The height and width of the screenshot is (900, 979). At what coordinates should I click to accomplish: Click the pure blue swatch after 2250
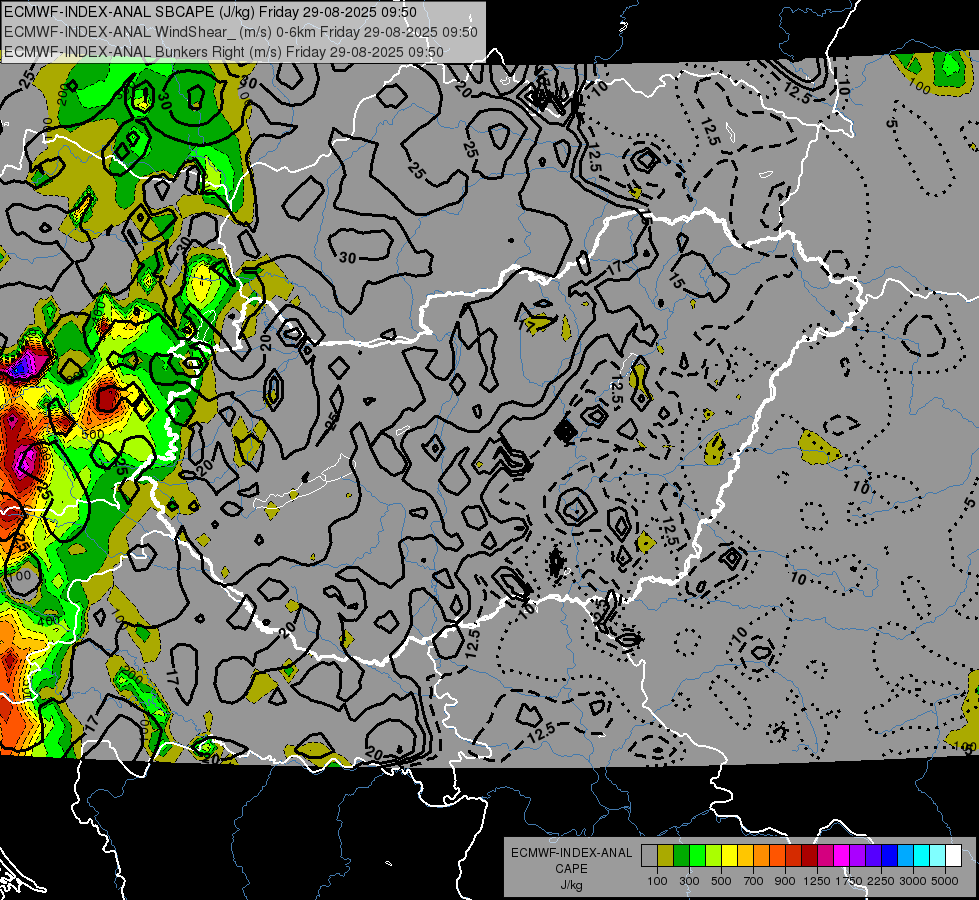click(x=890, y=856)
